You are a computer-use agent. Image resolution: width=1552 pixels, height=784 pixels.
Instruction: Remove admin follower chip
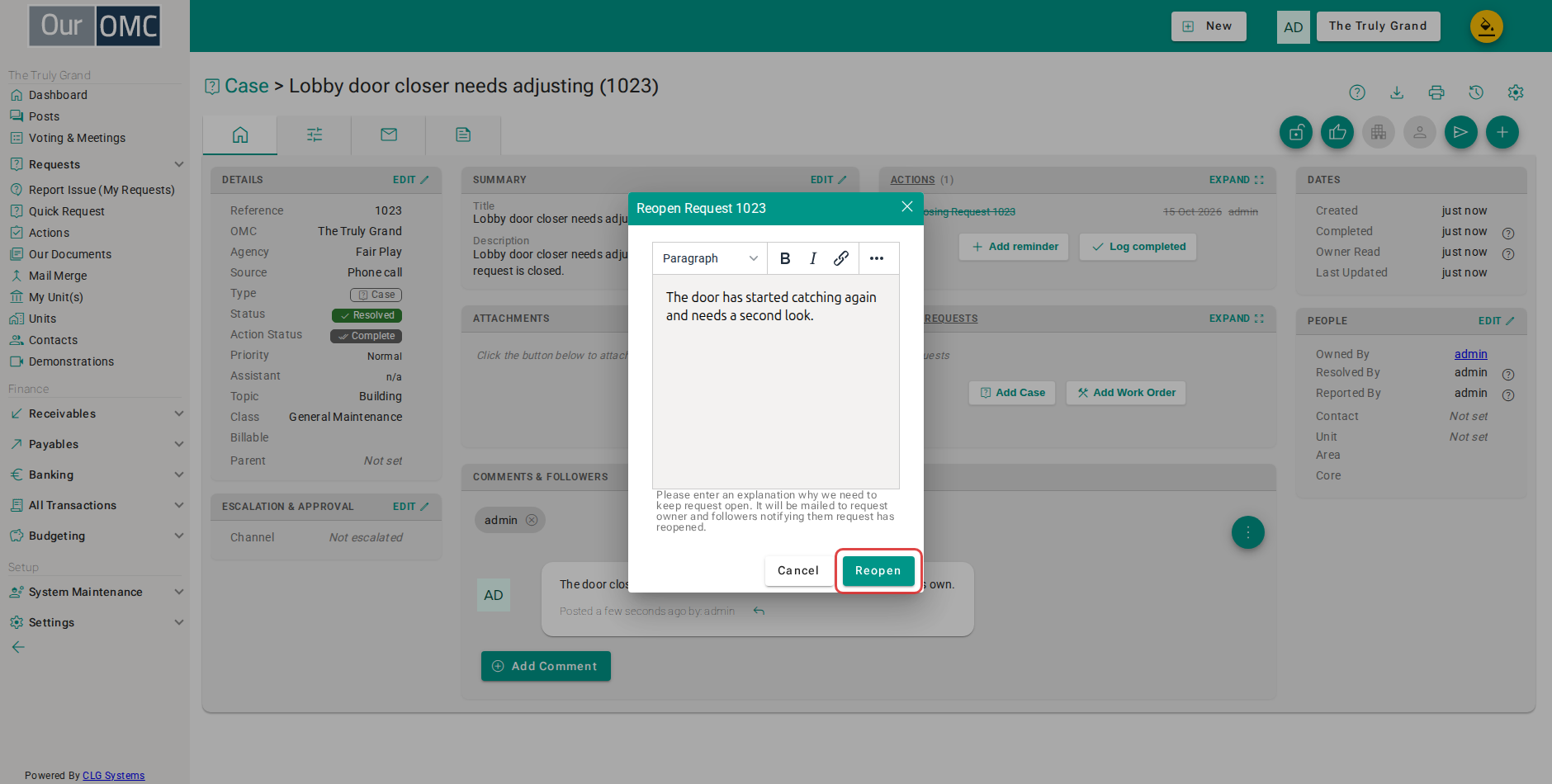[532, 520]
